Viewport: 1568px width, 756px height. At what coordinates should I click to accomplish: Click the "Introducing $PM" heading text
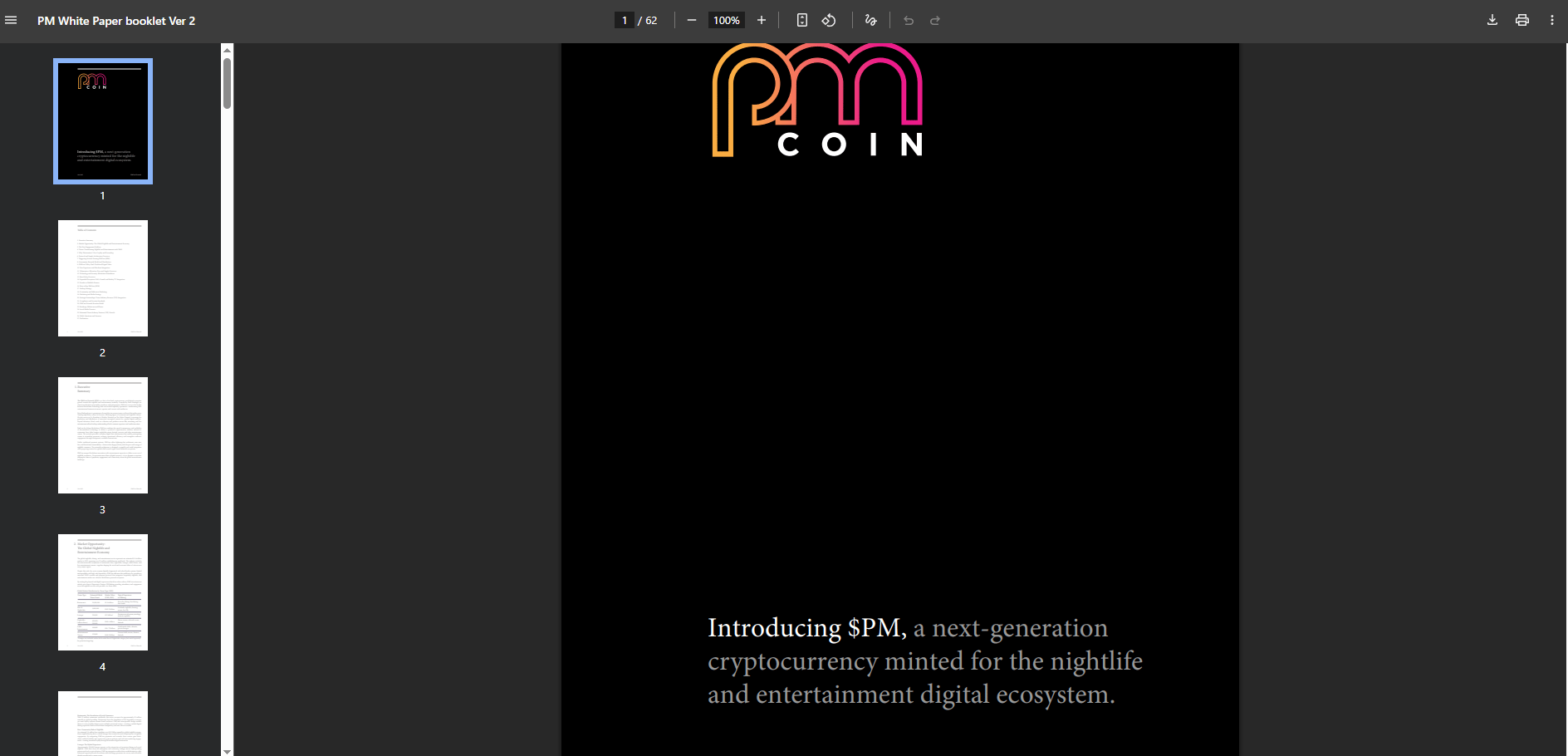click(x=806, y=628)
